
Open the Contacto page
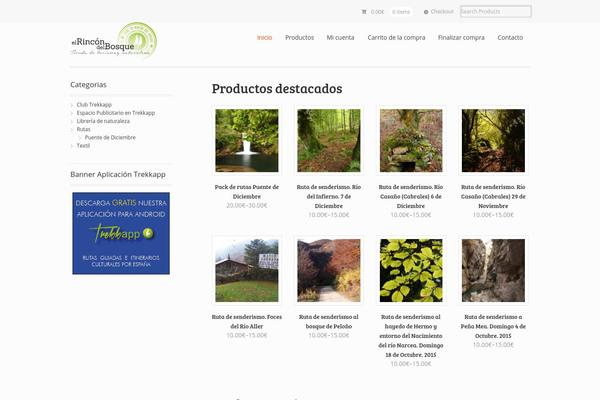(x=510, y=37)
